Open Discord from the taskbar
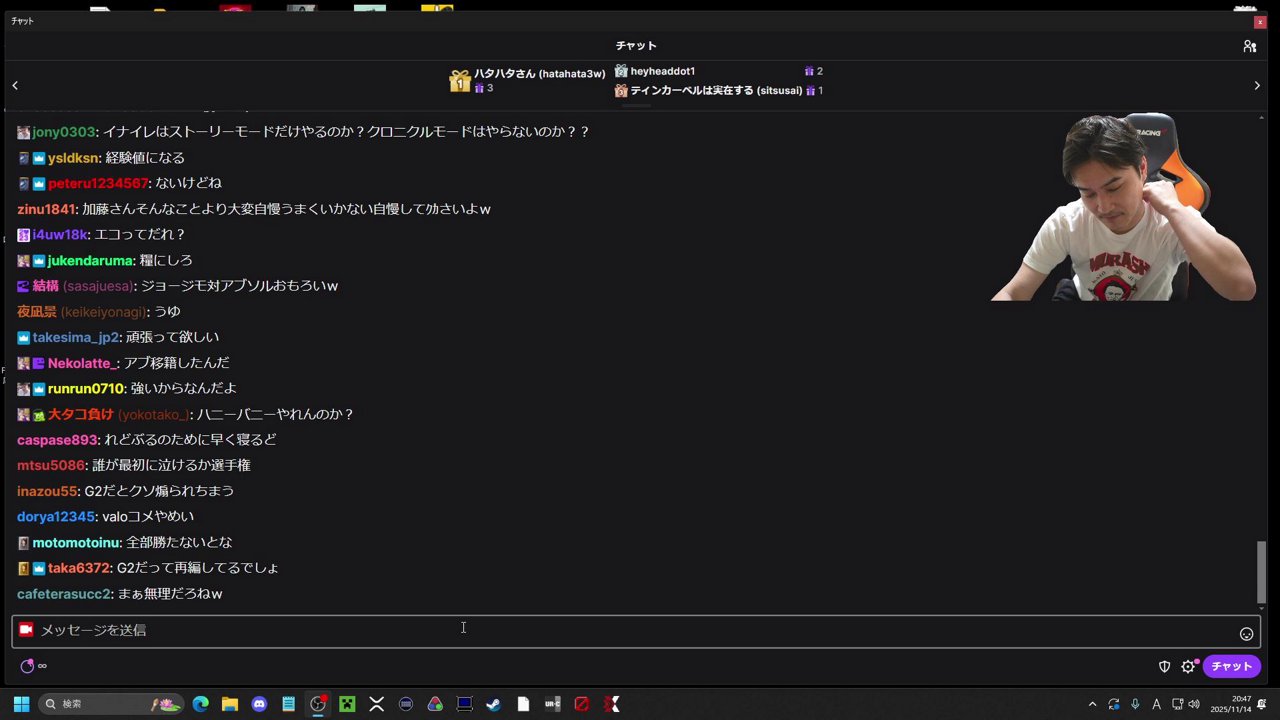The image size is (1280, 720). pyautogui.click(x=259, y=704)
